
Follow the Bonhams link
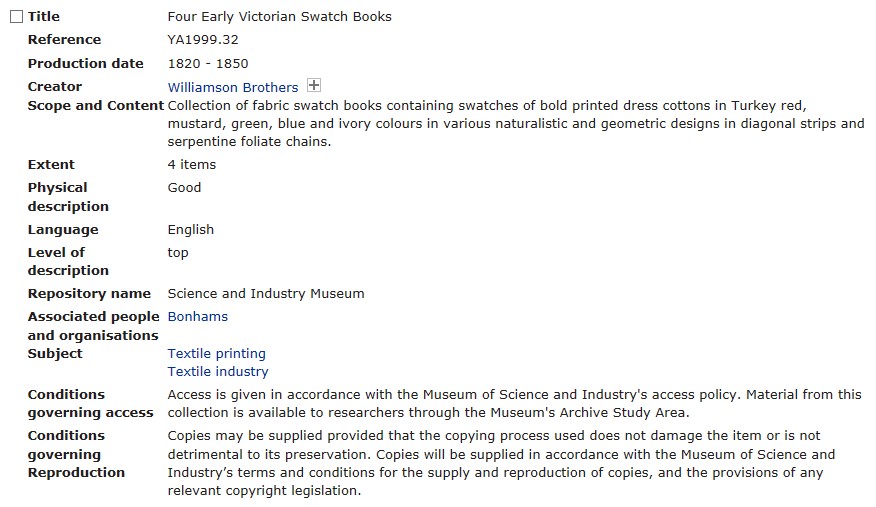(x=197, y=317)
